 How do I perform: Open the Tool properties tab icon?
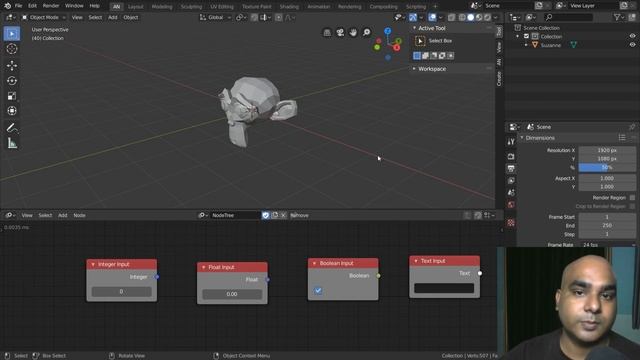pyautogui.click(x=511, y=142)
